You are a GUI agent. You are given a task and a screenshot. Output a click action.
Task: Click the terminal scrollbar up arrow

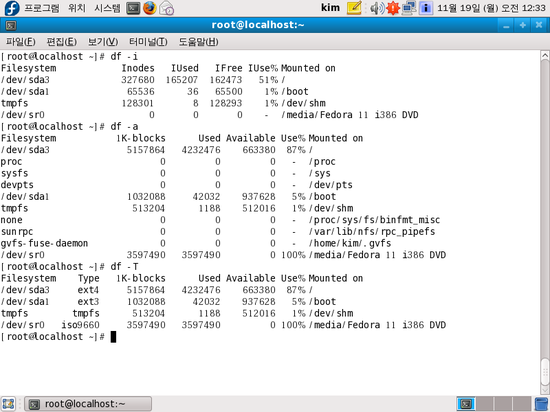[x=545, y=55]
